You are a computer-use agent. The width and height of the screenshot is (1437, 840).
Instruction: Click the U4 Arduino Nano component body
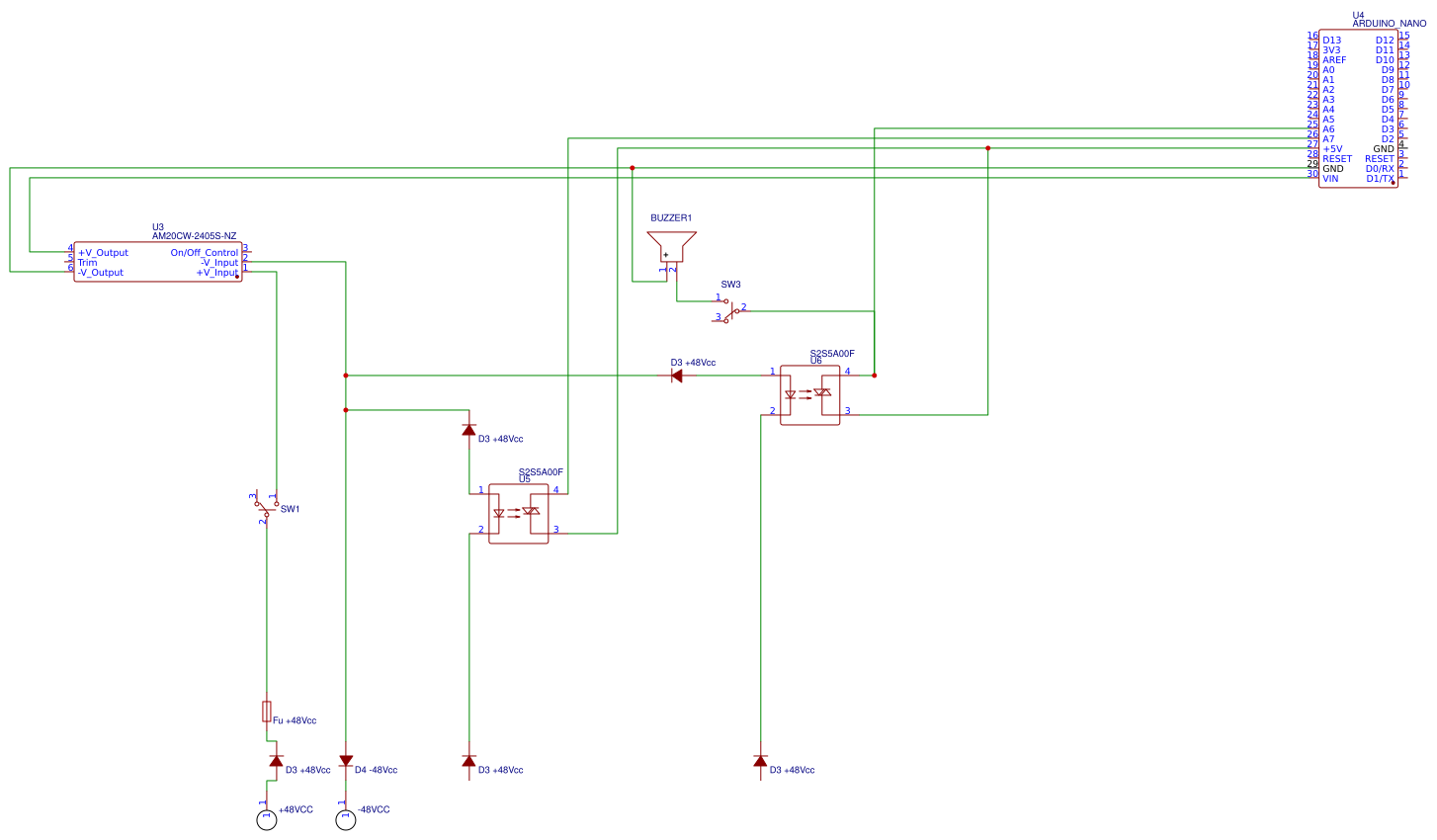pos(1358,108)
